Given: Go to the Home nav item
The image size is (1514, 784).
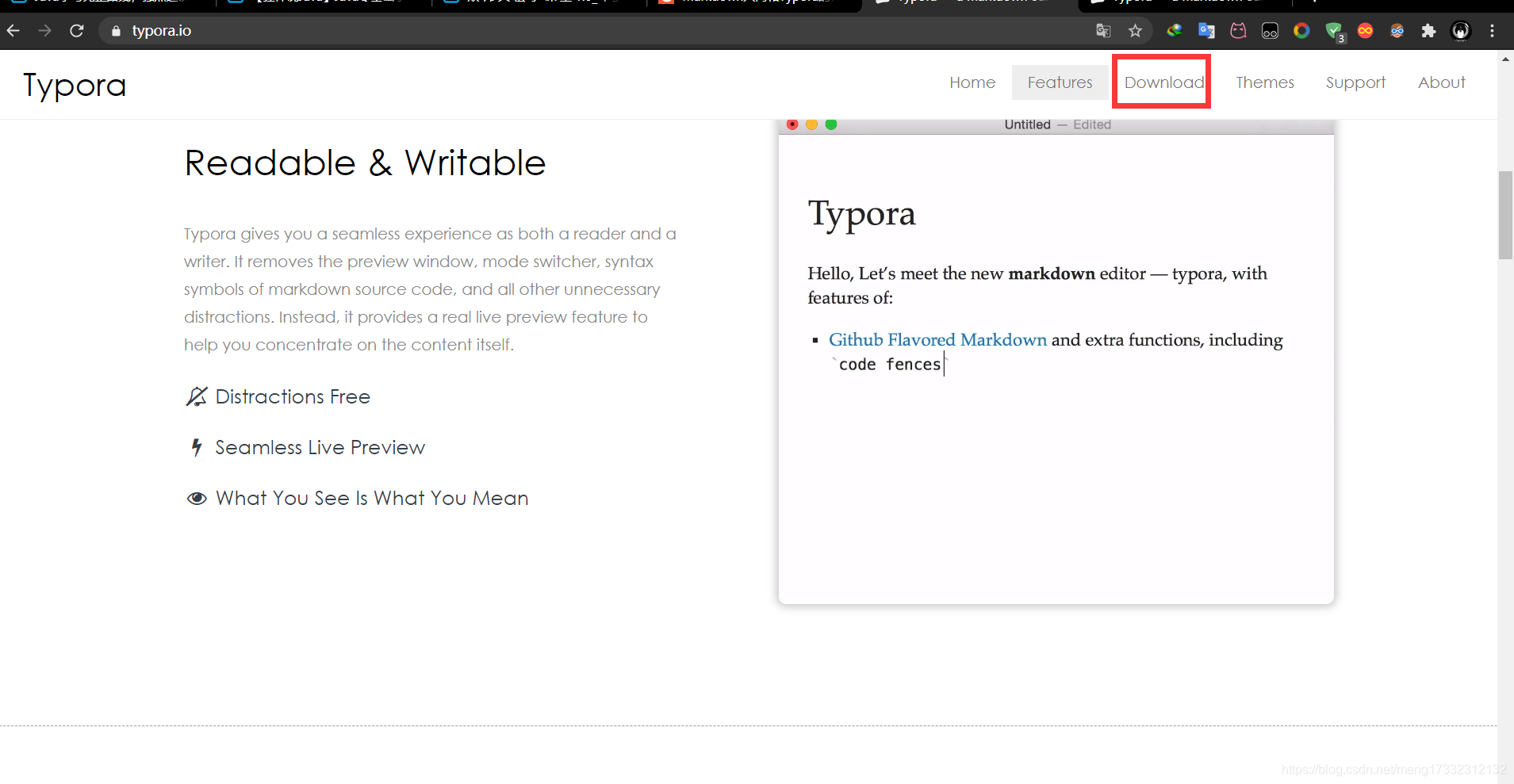Looking at the screenshot, I should pyautogui.click(x=972, y=82).
